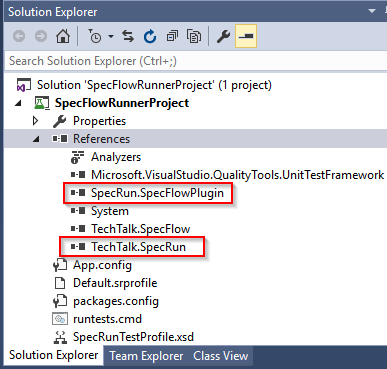The height and width of the screenshot is (369, 387).
Task: Click the Search Solution Explorer field
Action: tap(195, 61)
